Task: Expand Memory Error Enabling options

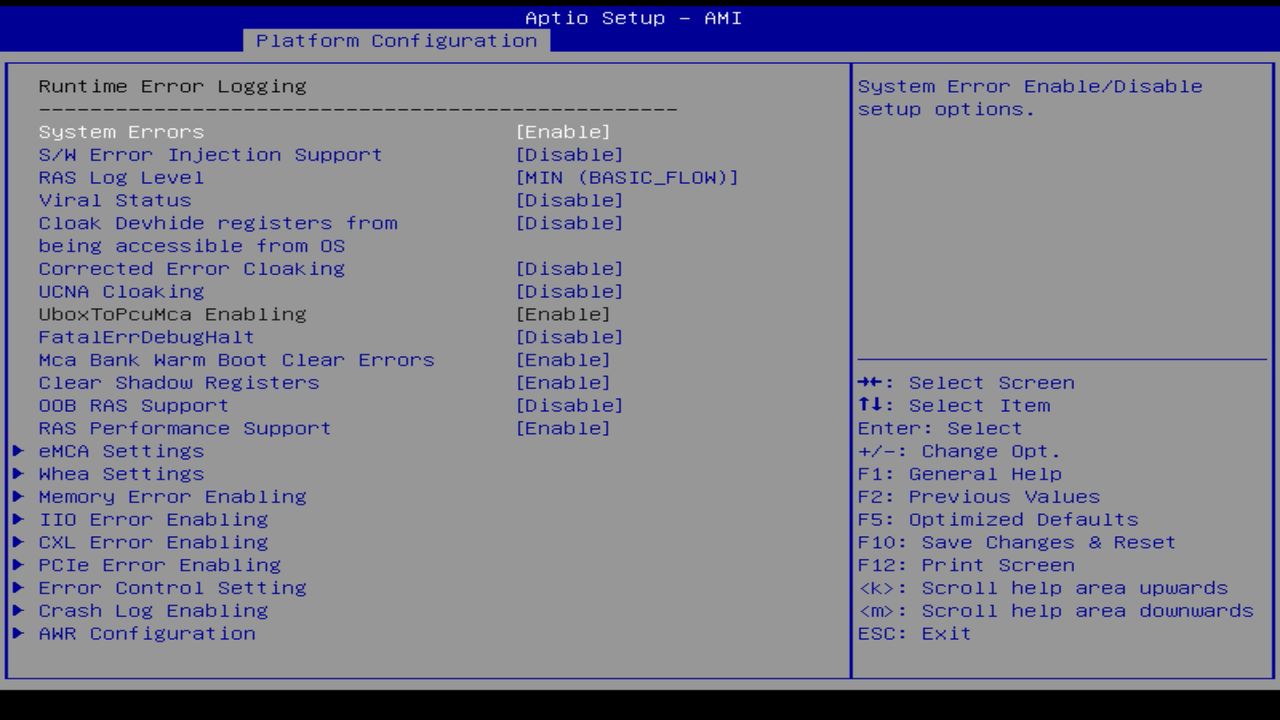Action: pyautogui.click(x=172, y=496)
